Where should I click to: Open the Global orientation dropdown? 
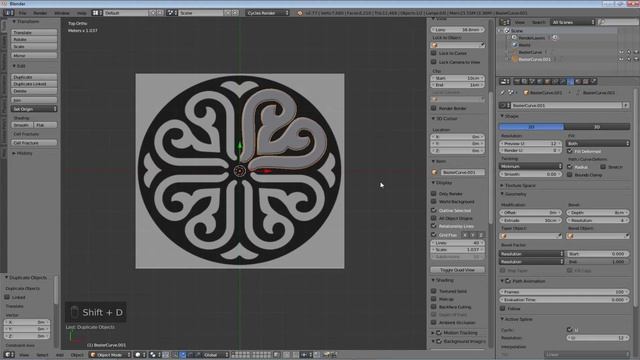[216, 355]
